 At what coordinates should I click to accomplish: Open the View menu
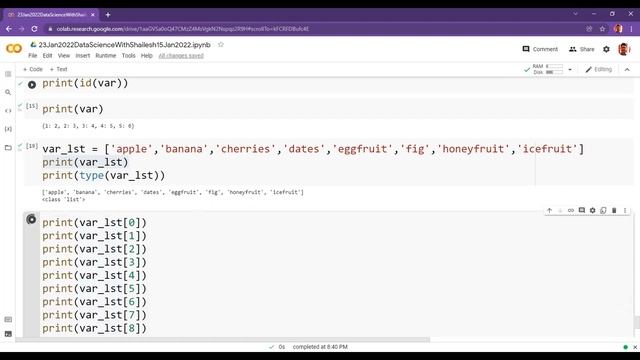(64, 56)
